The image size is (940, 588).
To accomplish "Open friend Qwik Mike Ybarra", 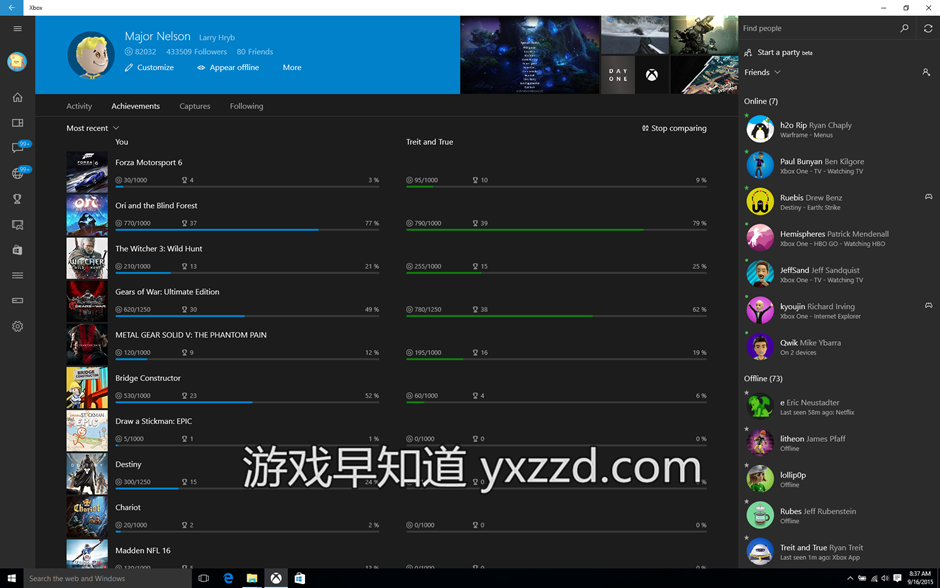I will pos(839,347).
